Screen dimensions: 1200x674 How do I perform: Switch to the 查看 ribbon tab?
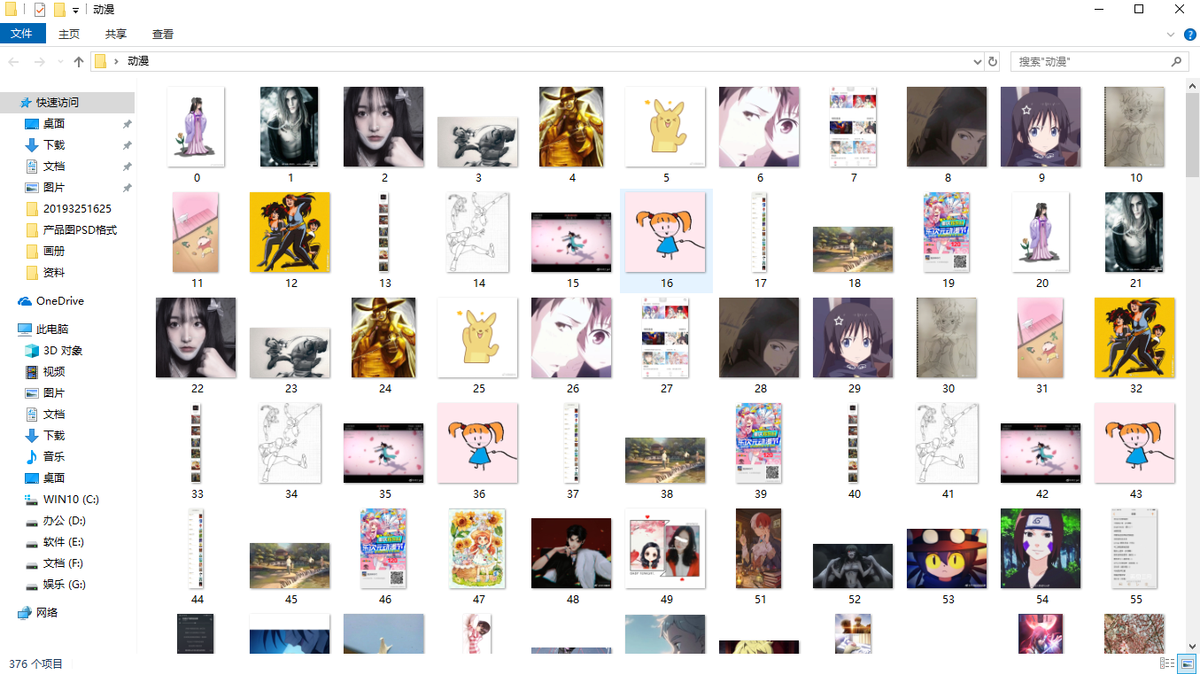pyautogui.click(x=163, y=34)
